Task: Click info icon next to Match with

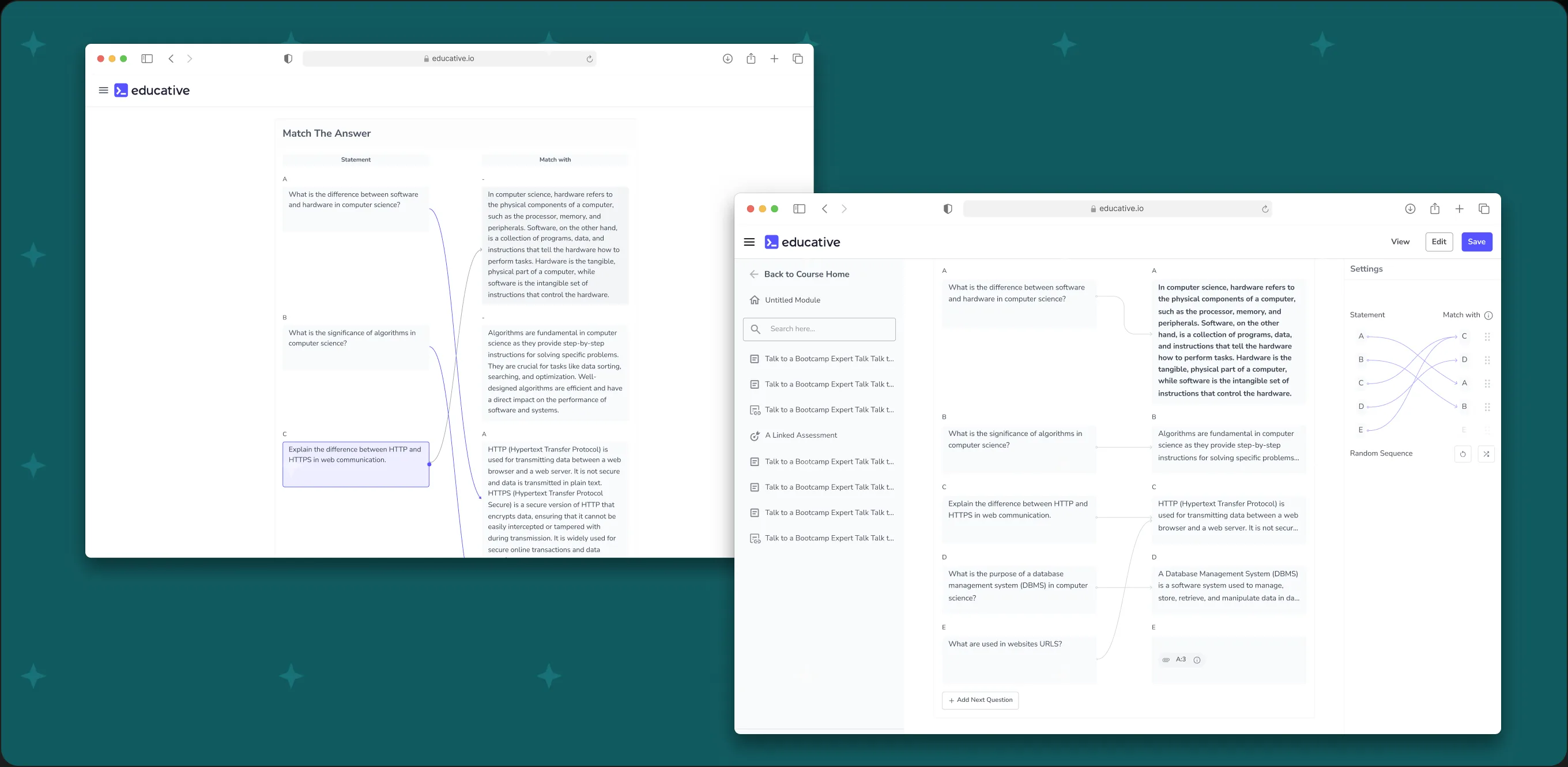Action: click(x=1488, y=315)
